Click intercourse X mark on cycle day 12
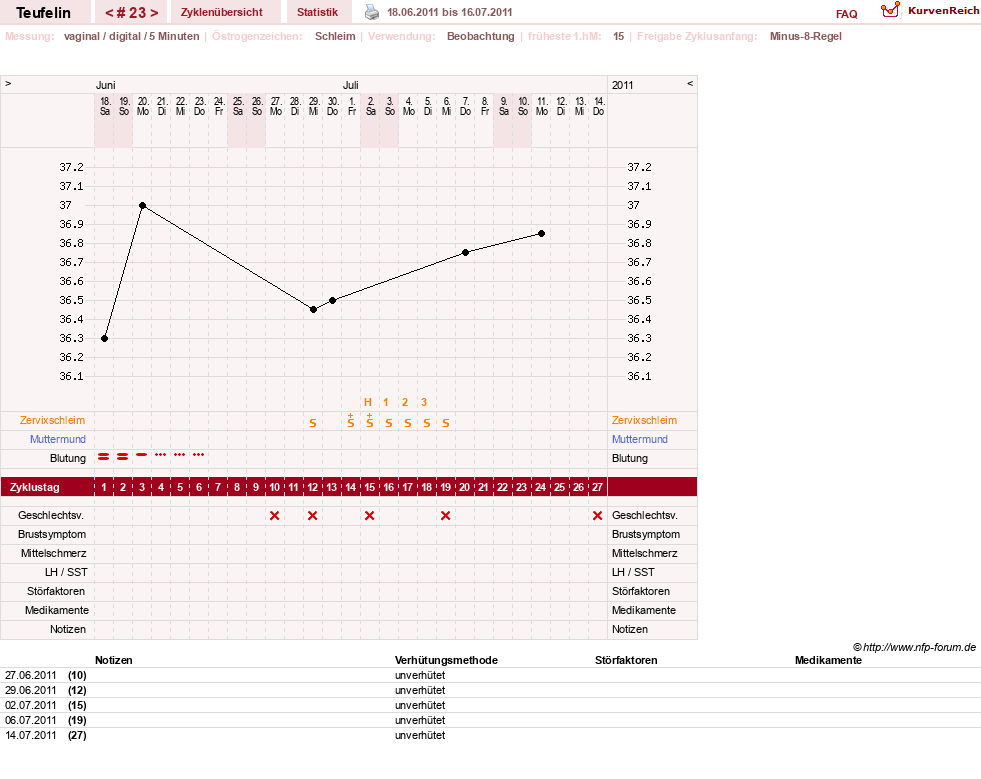Viewport: 981px width, 779px height. (x=312, y=516)
